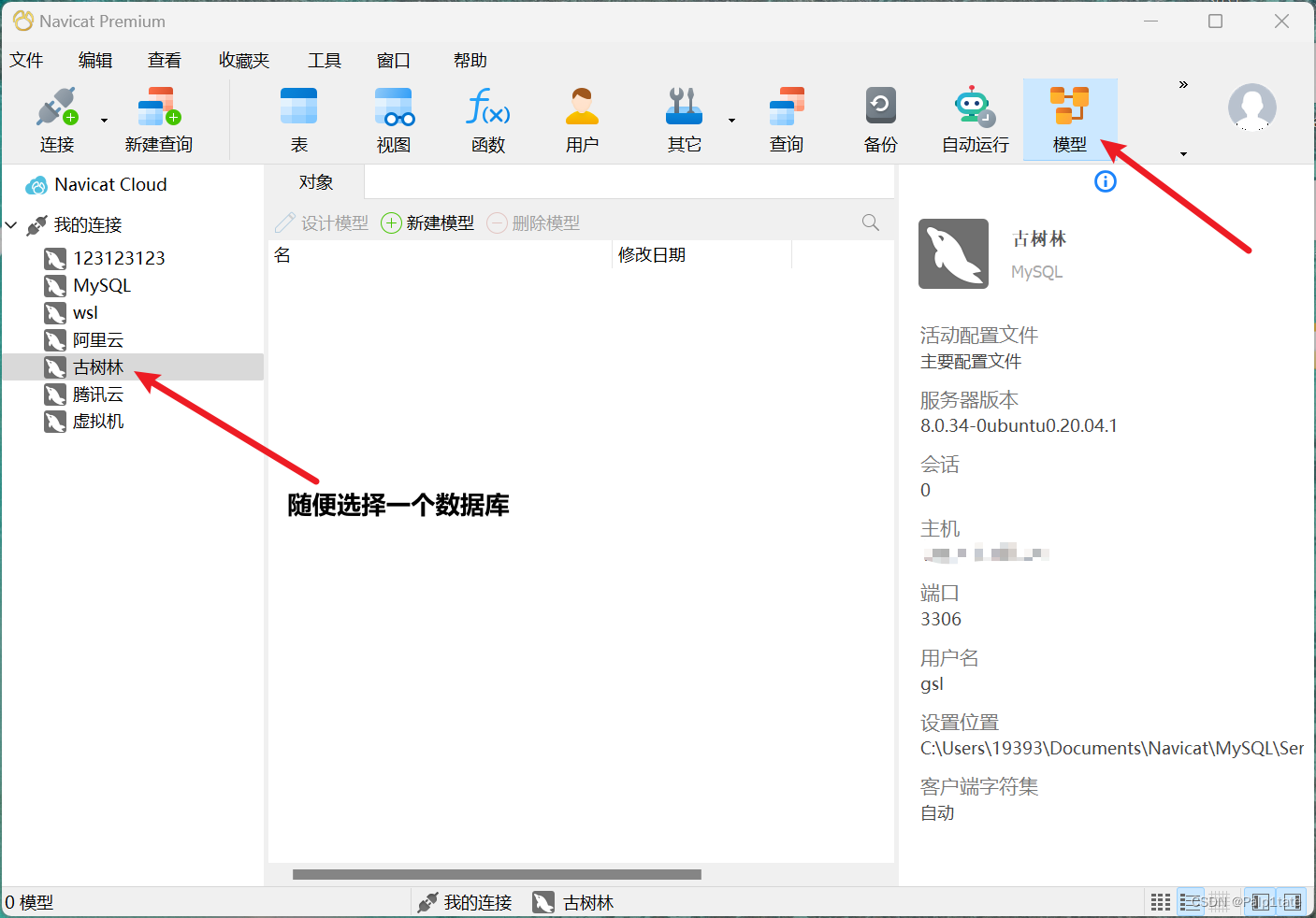Open the 自动运行 (Automation) tool
The width and height of the screenshot is (1316, 918).
pyautogui.click(x=976, y=120)
